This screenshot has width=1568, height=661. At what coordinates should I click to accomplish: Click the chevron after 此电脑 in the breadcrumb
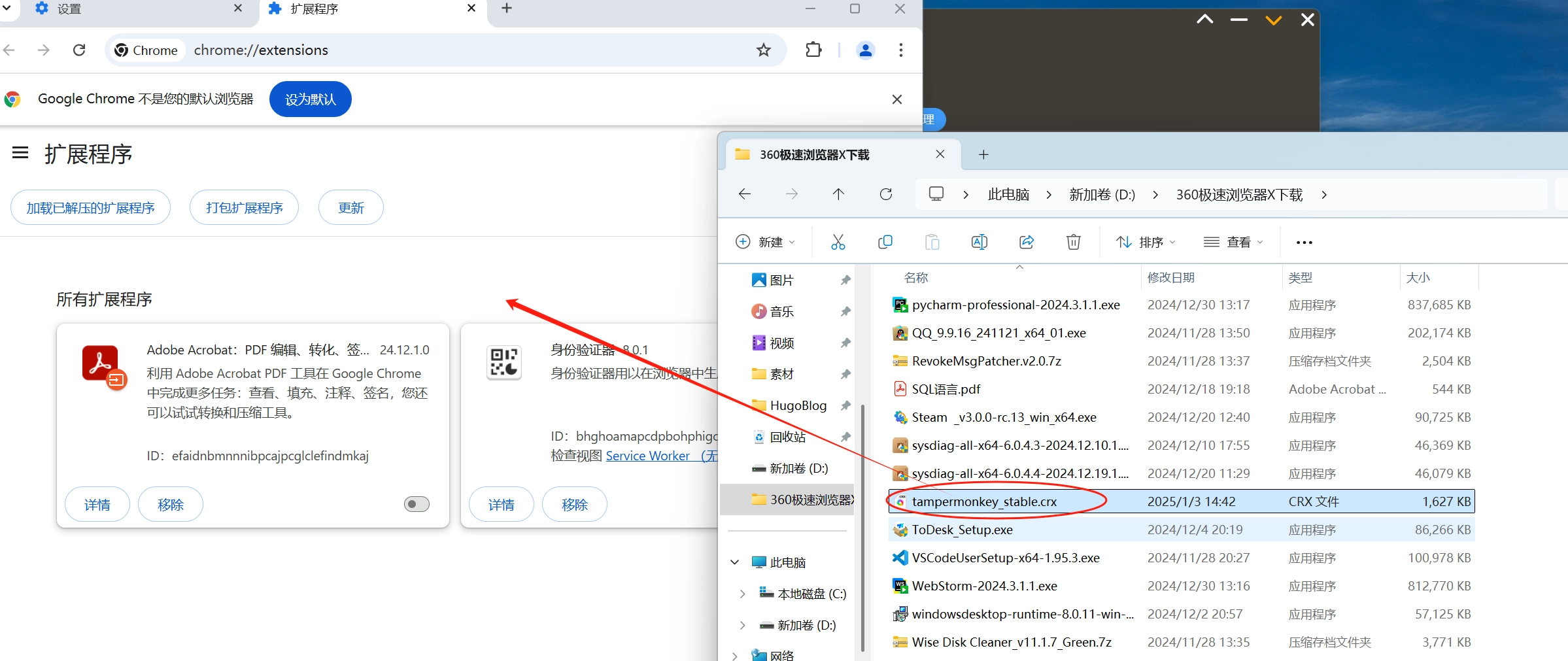click(1049, 195)
